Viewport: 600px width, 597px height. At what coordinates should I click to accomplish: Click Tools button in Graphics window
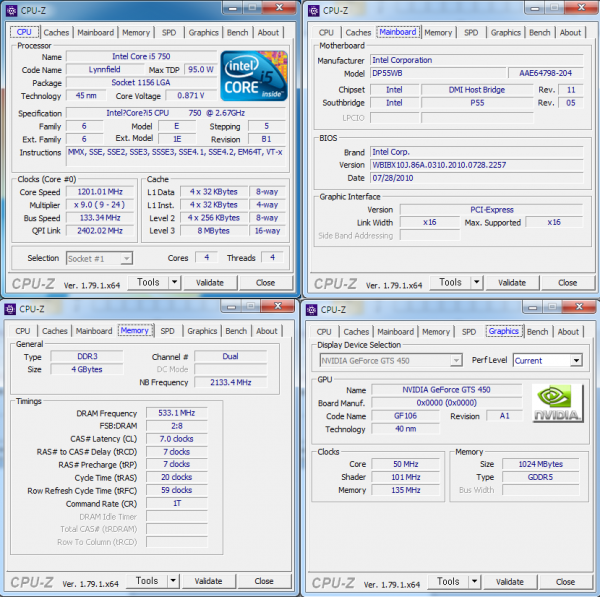point(448,582)
